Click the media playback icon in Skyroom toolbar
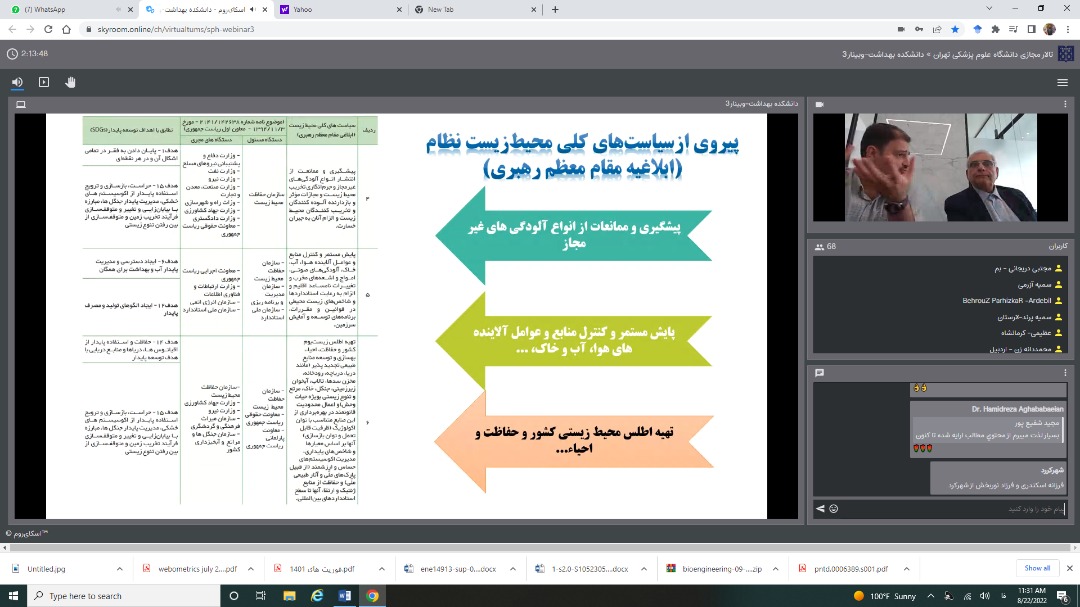 [x=44, y=82]
